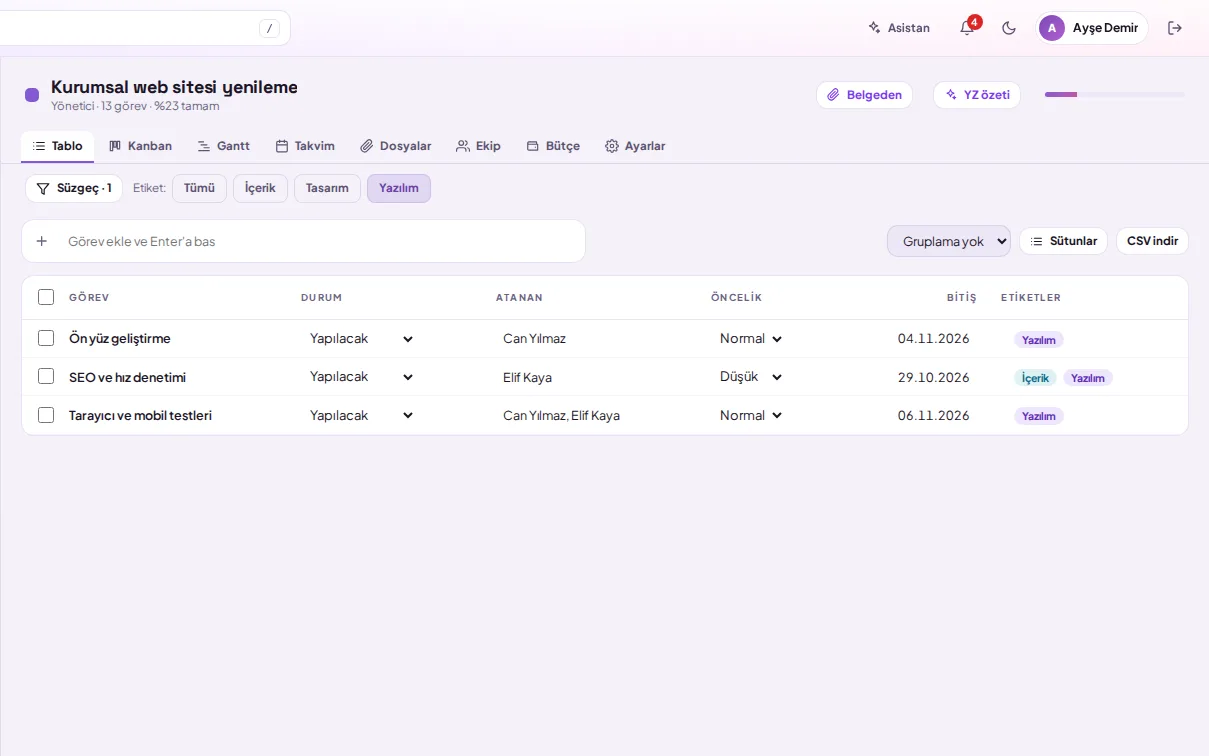Open the Gruplama yok dropdown

point(949,241)
